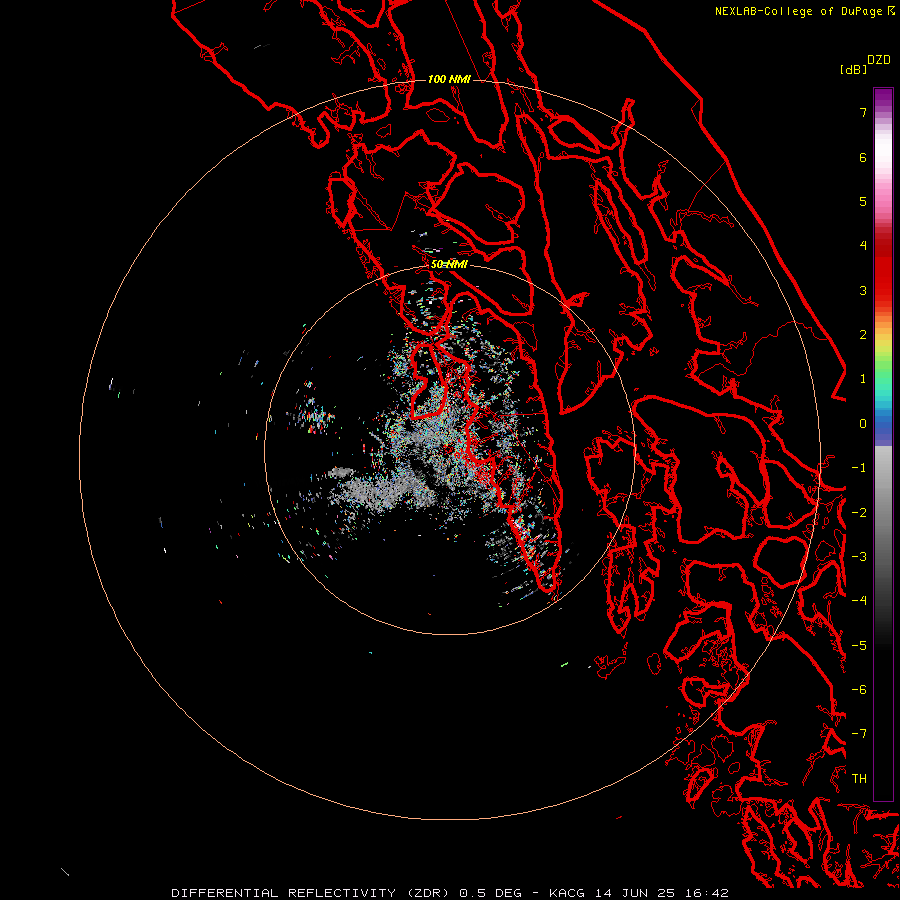The height and width of the screenshot is (900, 900).
Task: Click the 100 NMI range ring label
Action: (x=449, y=79)
